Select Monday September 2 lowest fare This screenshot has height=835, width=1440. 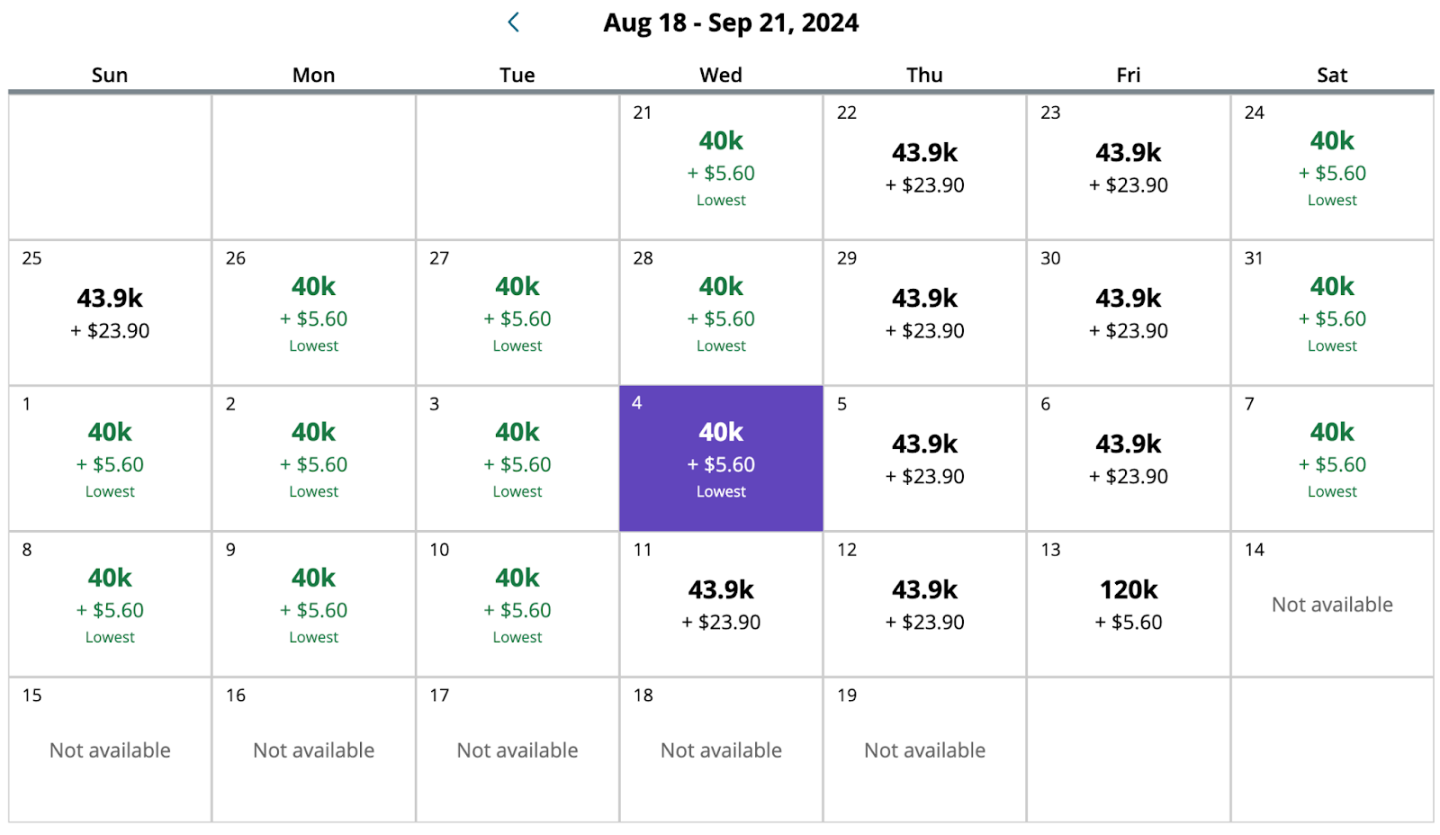[x=314, y=458]
